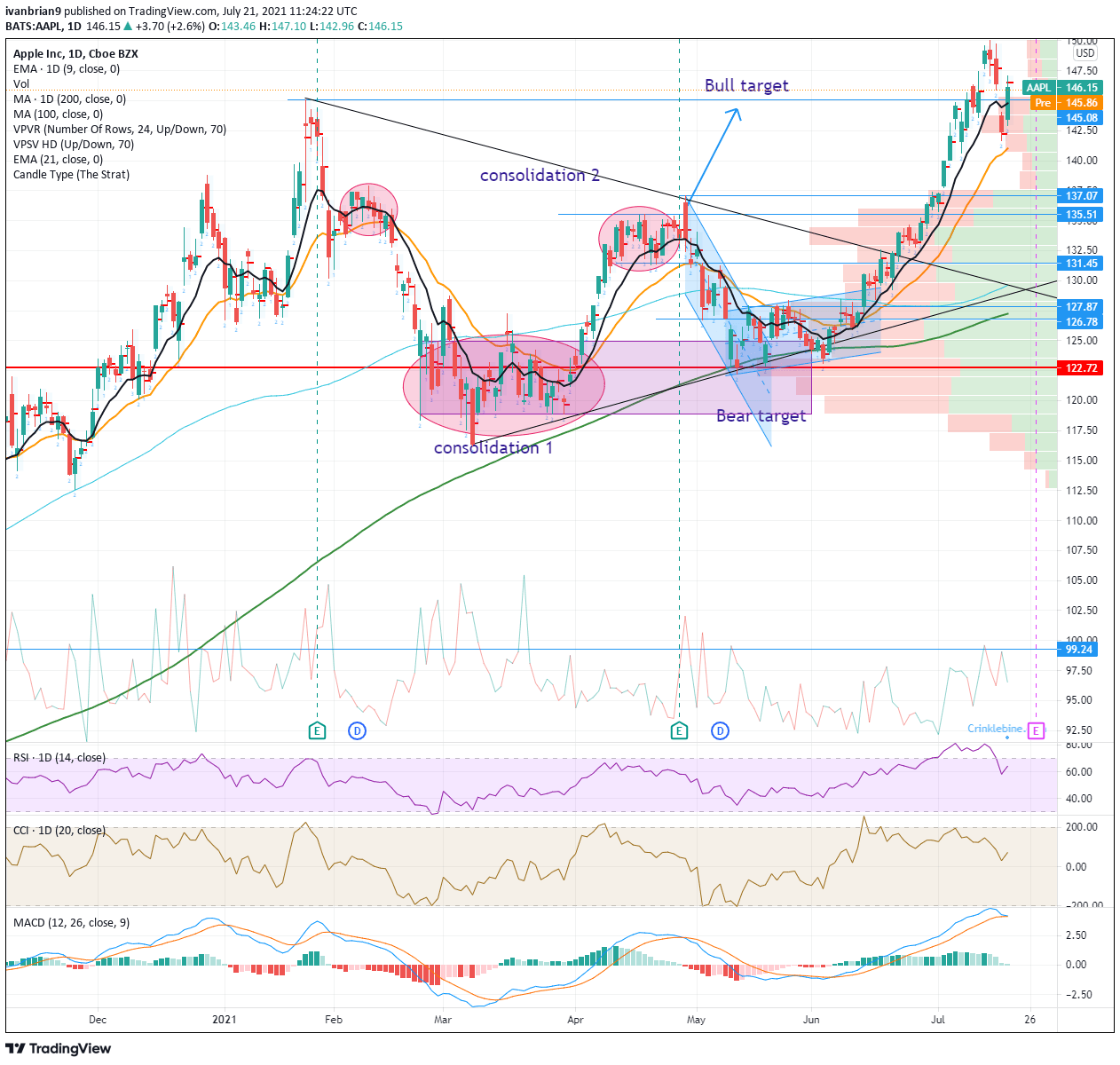Screen dimensions: 1120x1065
Task: Select the 126.78 price level label
Action: [x=1081, y=322]
